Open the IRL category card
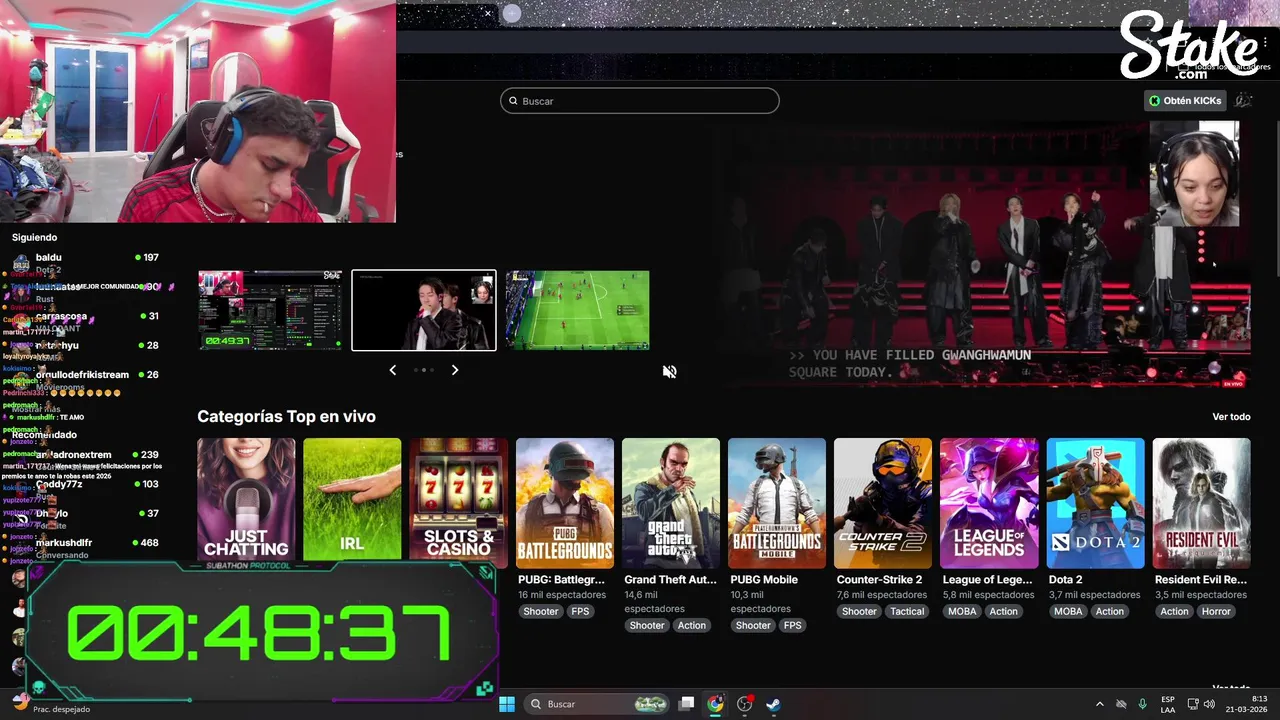This screenshot has width=1280, height=720. [x=352, y=500]
